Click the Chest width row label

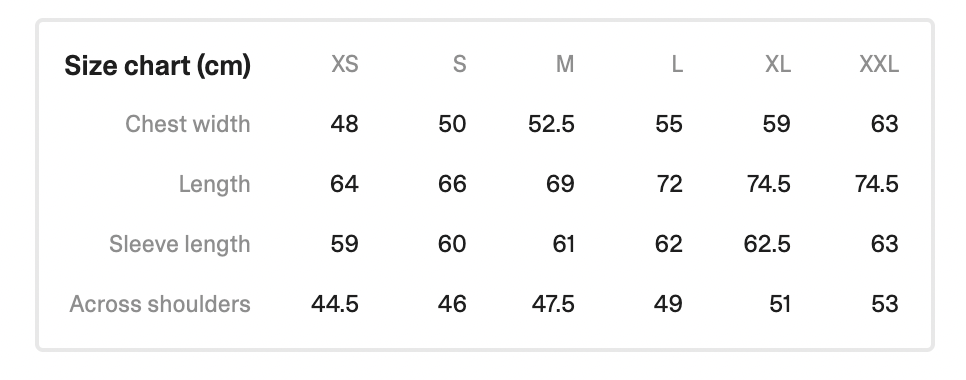[188, 124]
